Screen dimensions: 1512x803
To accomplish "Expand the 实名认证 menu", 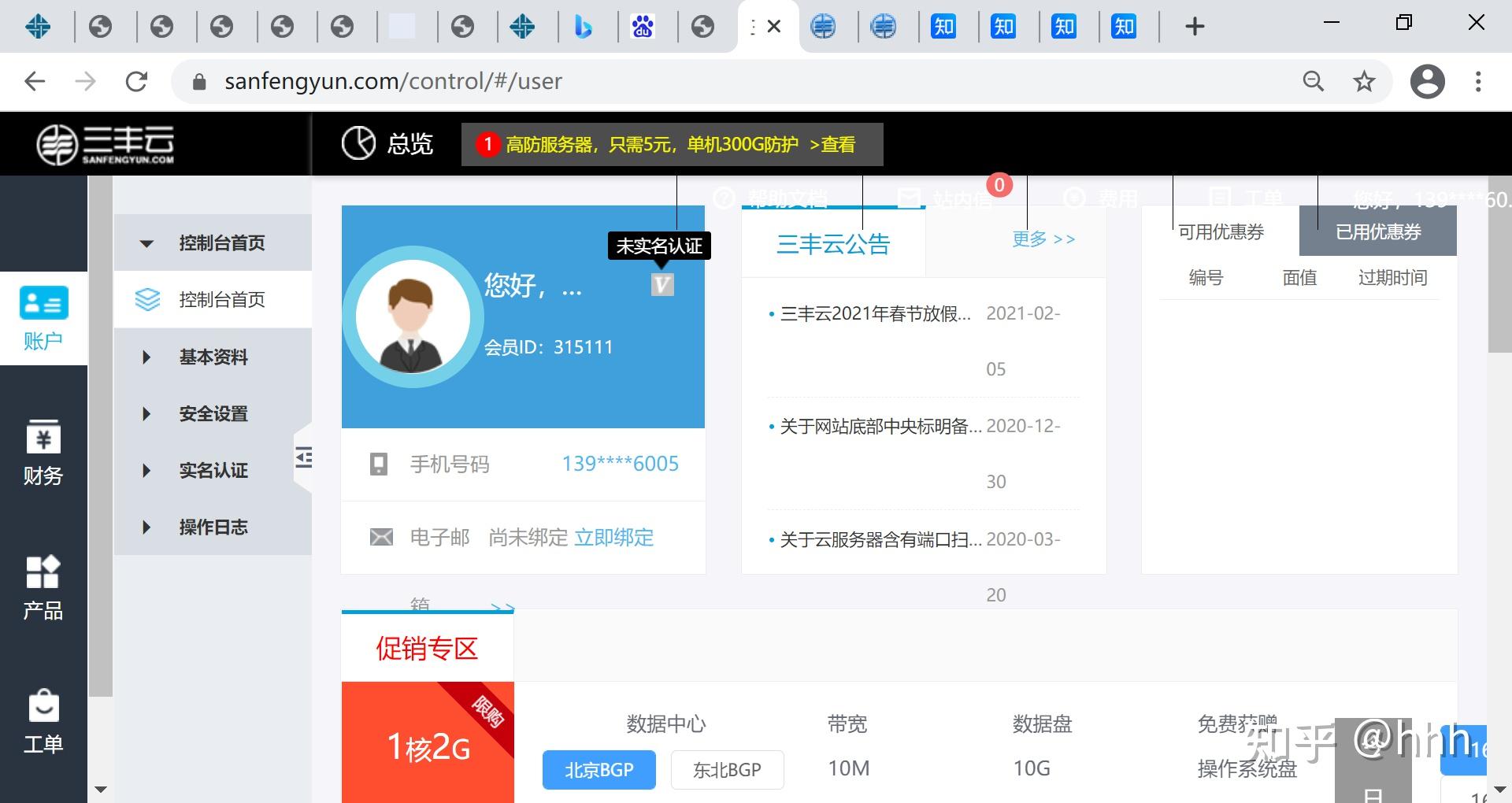I will [x=213, y=470].
